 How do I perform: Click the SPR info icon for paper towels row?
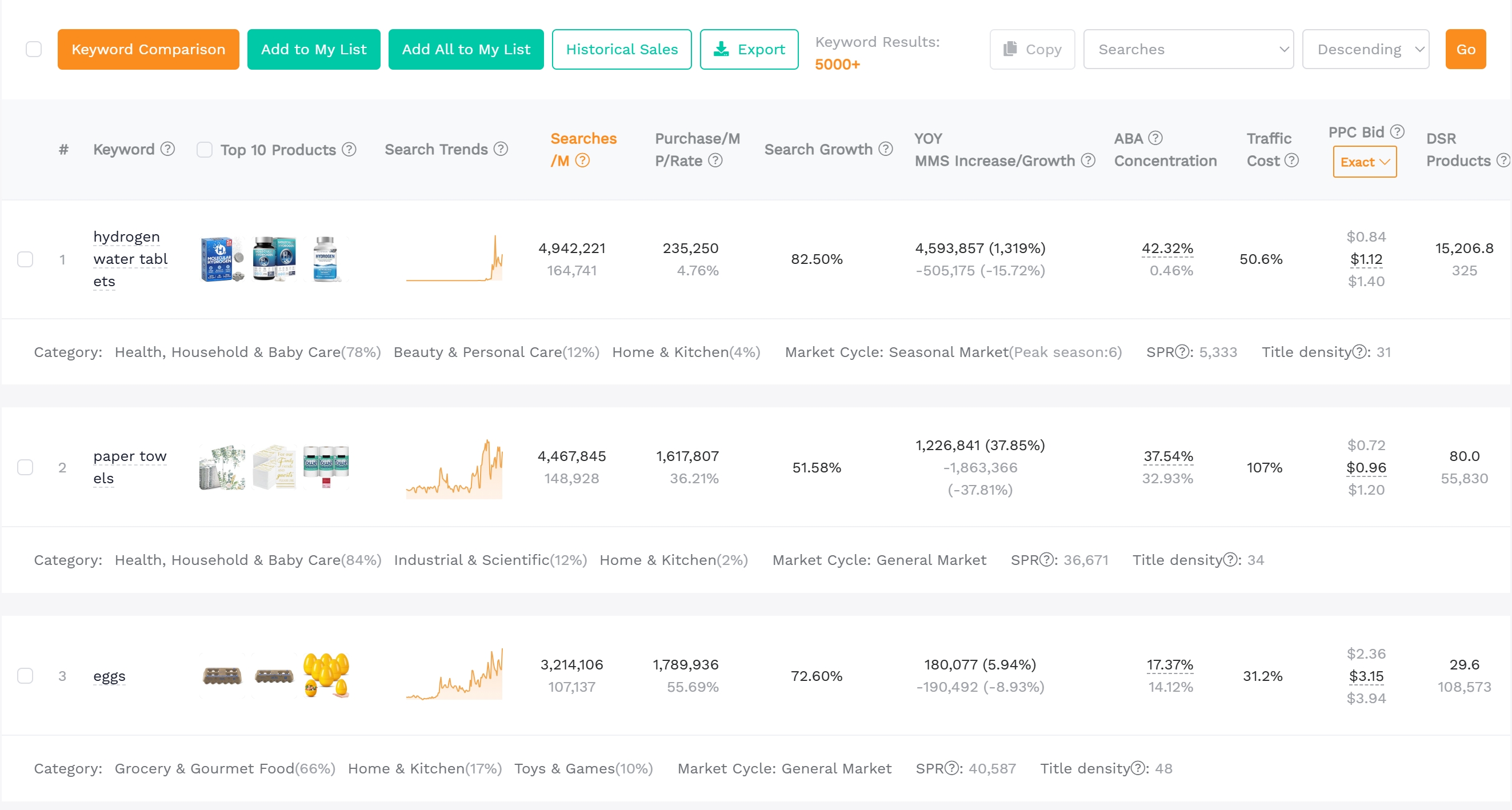click(1045, 560)
